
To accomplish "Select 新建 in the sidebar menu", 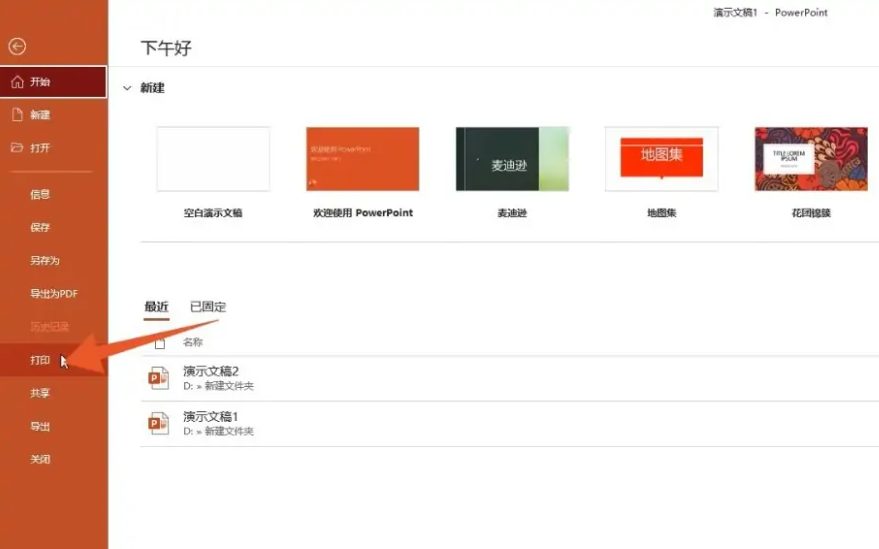I will coord(53,115).
